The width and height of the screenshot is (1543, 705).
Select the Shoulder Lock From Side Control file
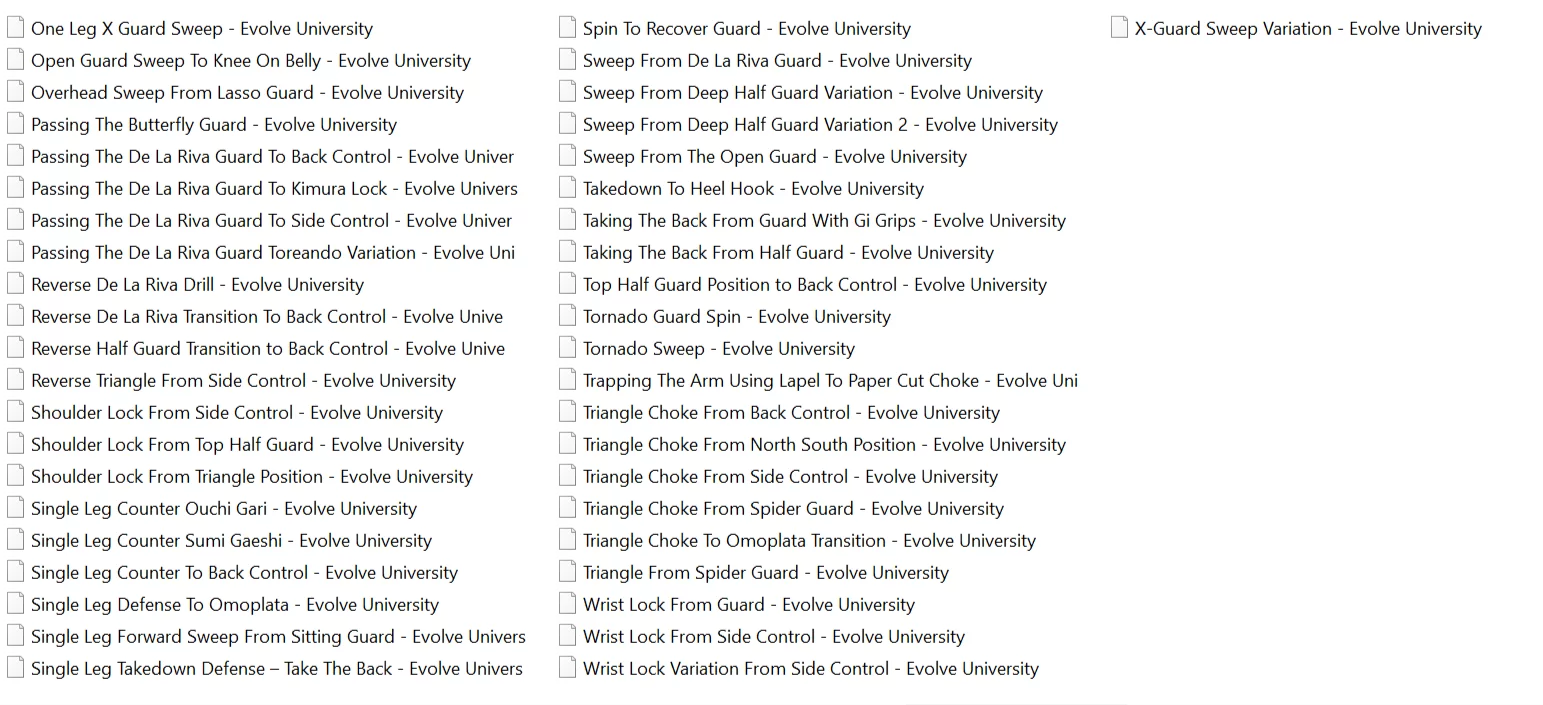pyautogui.click(x=236, y=413)
